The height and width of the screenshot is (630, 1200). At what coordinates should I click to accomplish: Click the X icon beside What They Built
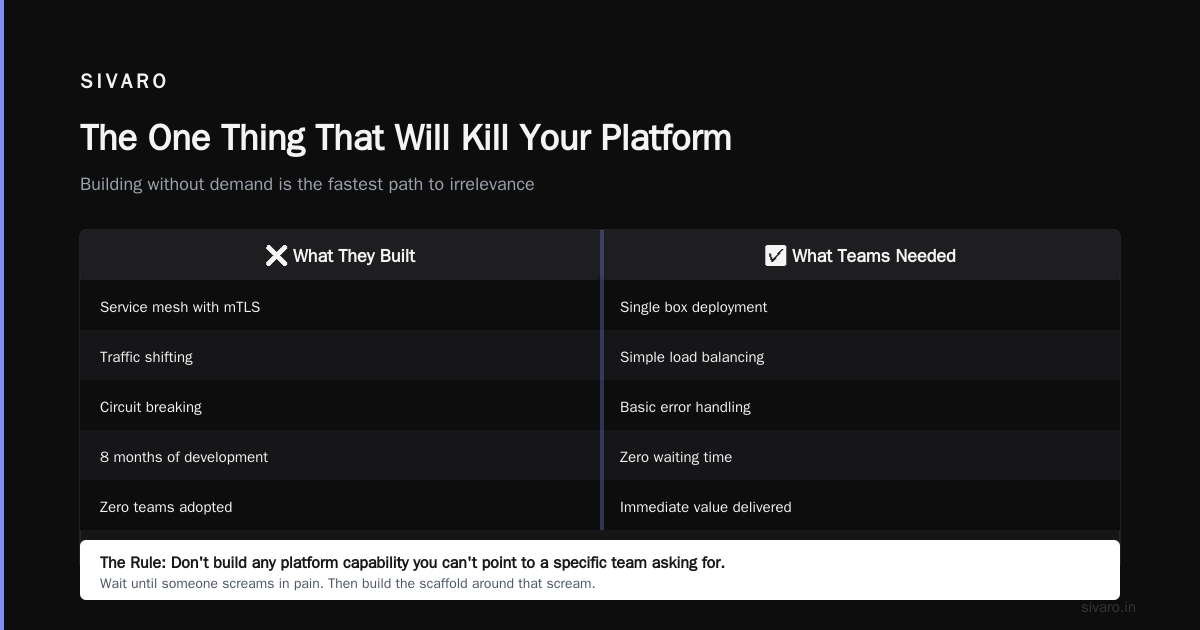(276, 256)
